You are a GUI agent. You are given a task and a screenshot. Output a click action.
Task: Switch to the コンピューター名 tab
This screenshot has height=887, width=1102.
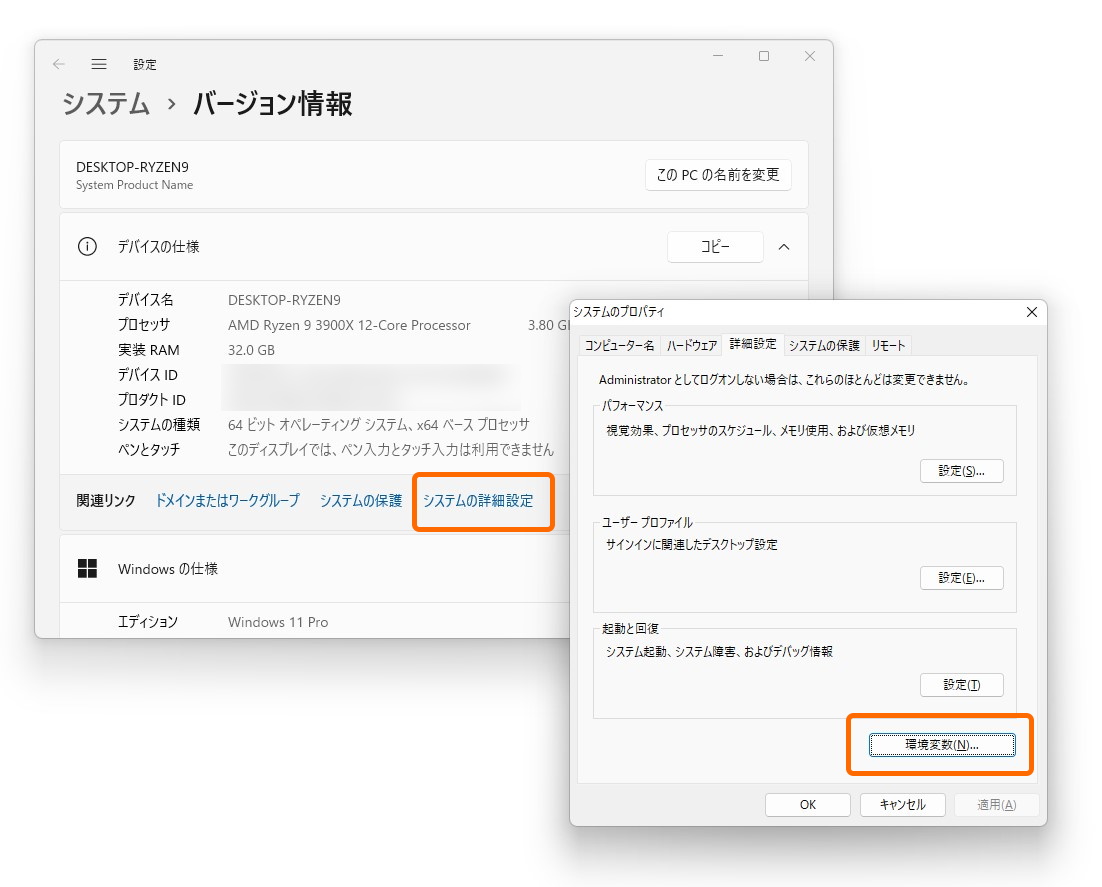tap(624, 344)
